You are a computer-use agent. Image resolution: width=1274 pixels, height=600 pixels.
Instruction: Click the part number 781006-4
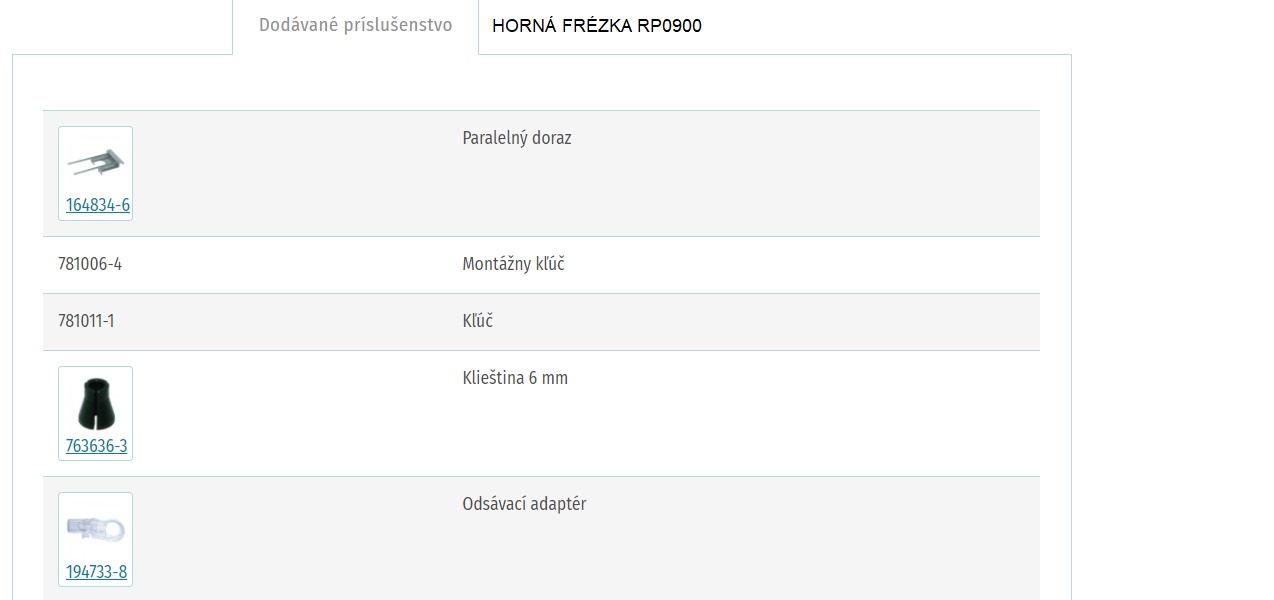click(x=90, y=265)
